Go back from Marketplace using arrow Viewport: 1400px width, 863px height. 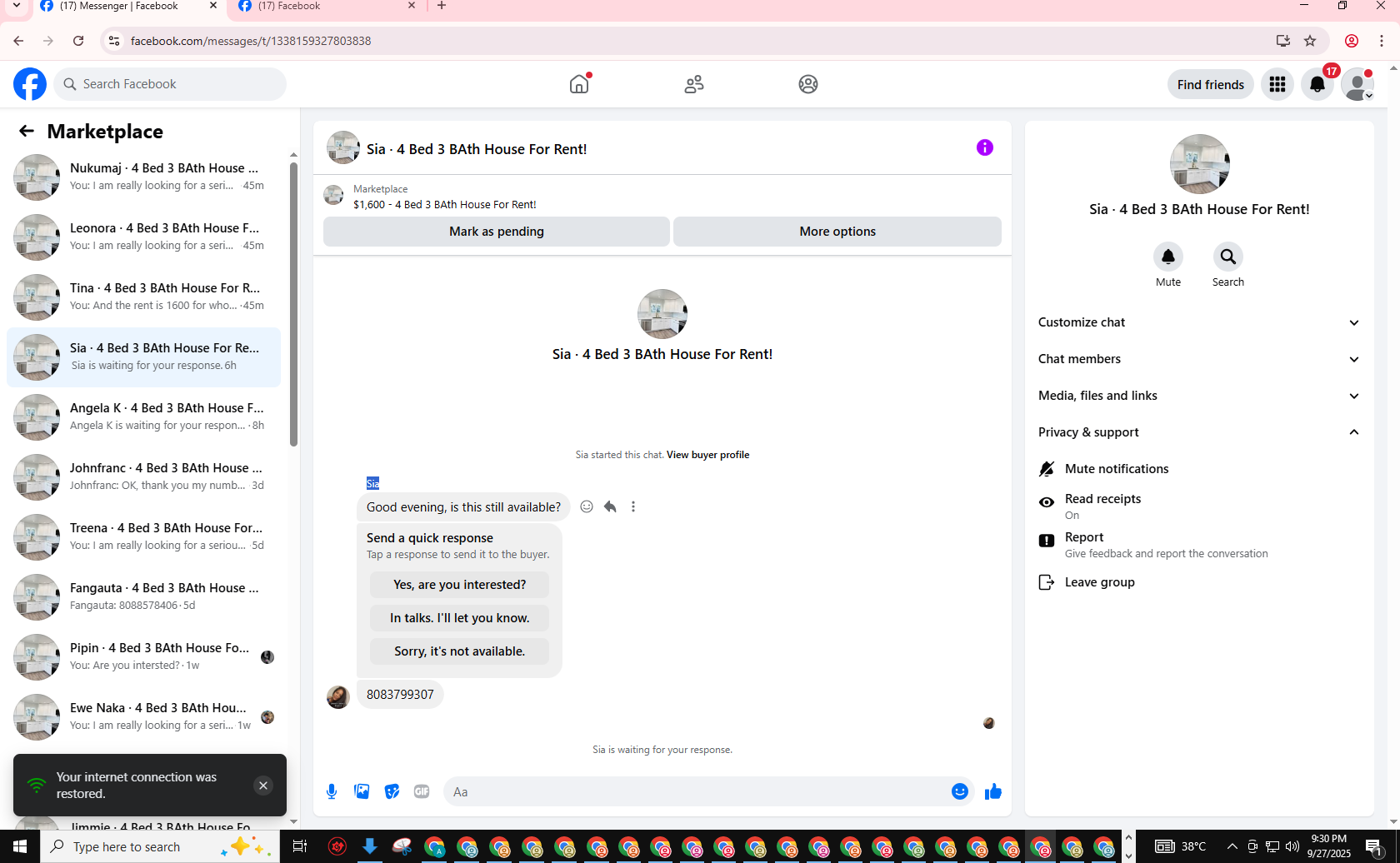[x=27, y=131]
